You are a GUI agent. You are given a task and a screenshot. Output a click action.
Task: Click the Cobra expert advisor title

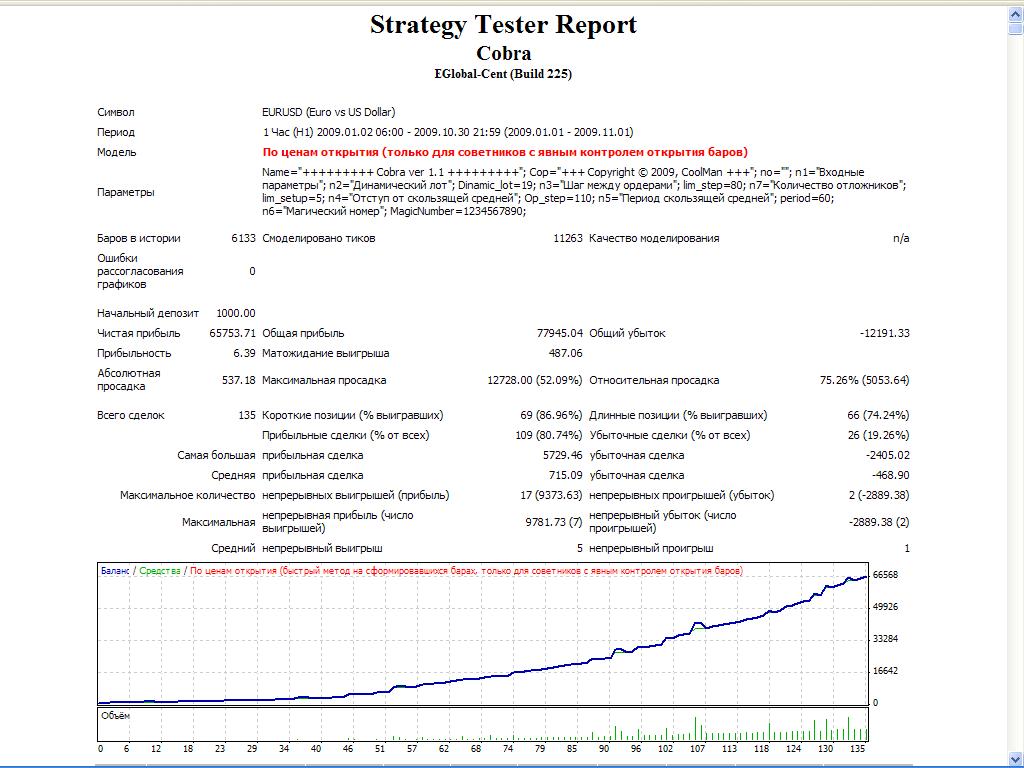(503, 53)
